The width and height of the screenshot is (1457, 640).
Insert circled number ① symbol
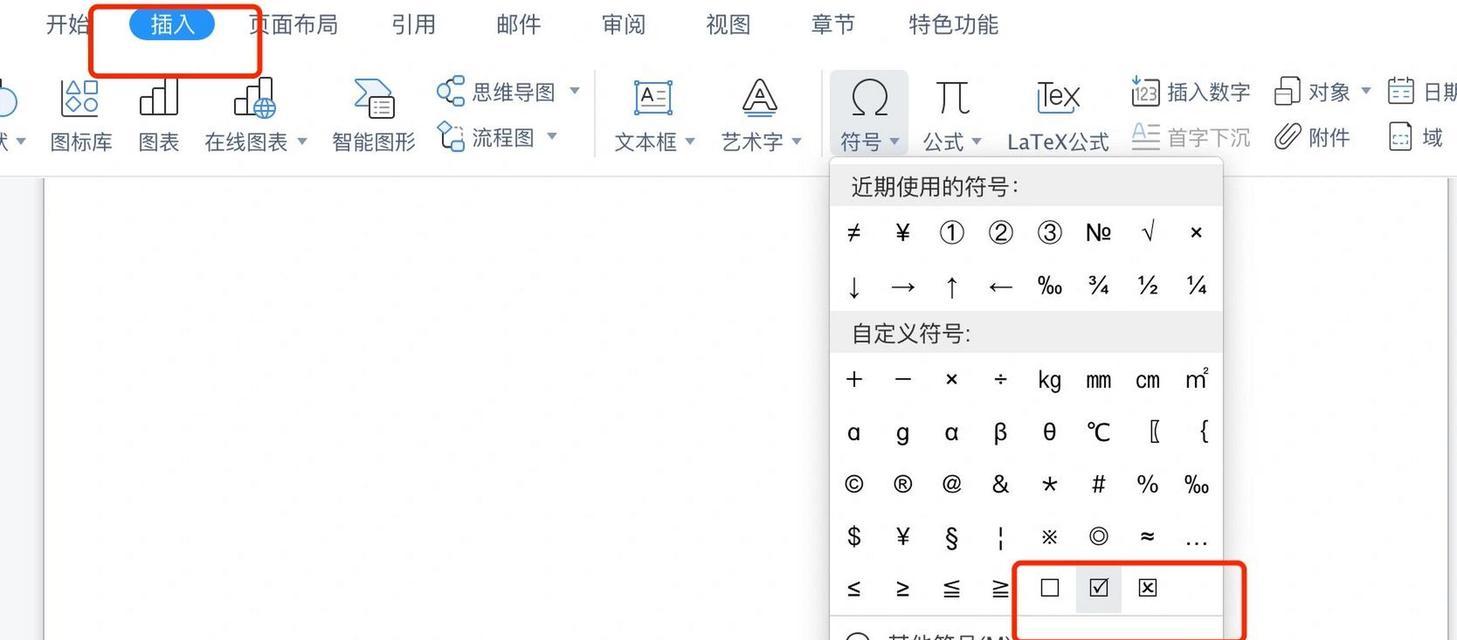(x=951, y=233)
